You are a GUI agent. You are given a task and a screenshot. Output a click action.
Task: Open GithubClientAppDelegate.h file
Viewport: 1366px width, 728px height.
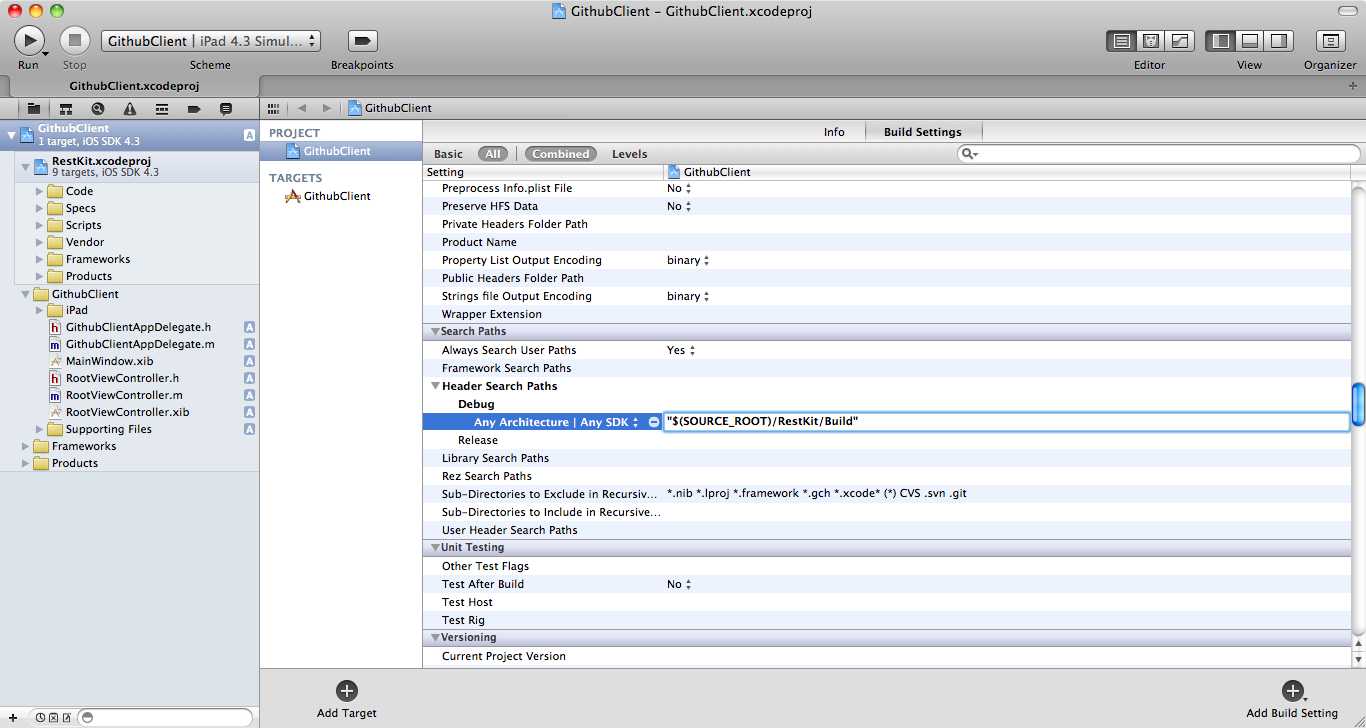point(138,327)
